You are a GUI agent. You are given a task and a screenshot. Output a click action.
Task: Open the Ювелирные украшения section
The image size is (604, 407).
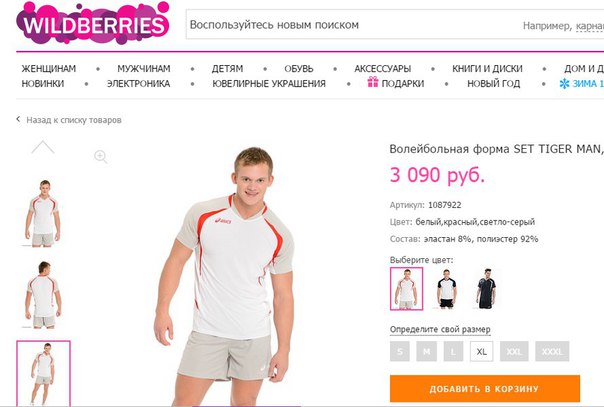click(x=269, y=84)
